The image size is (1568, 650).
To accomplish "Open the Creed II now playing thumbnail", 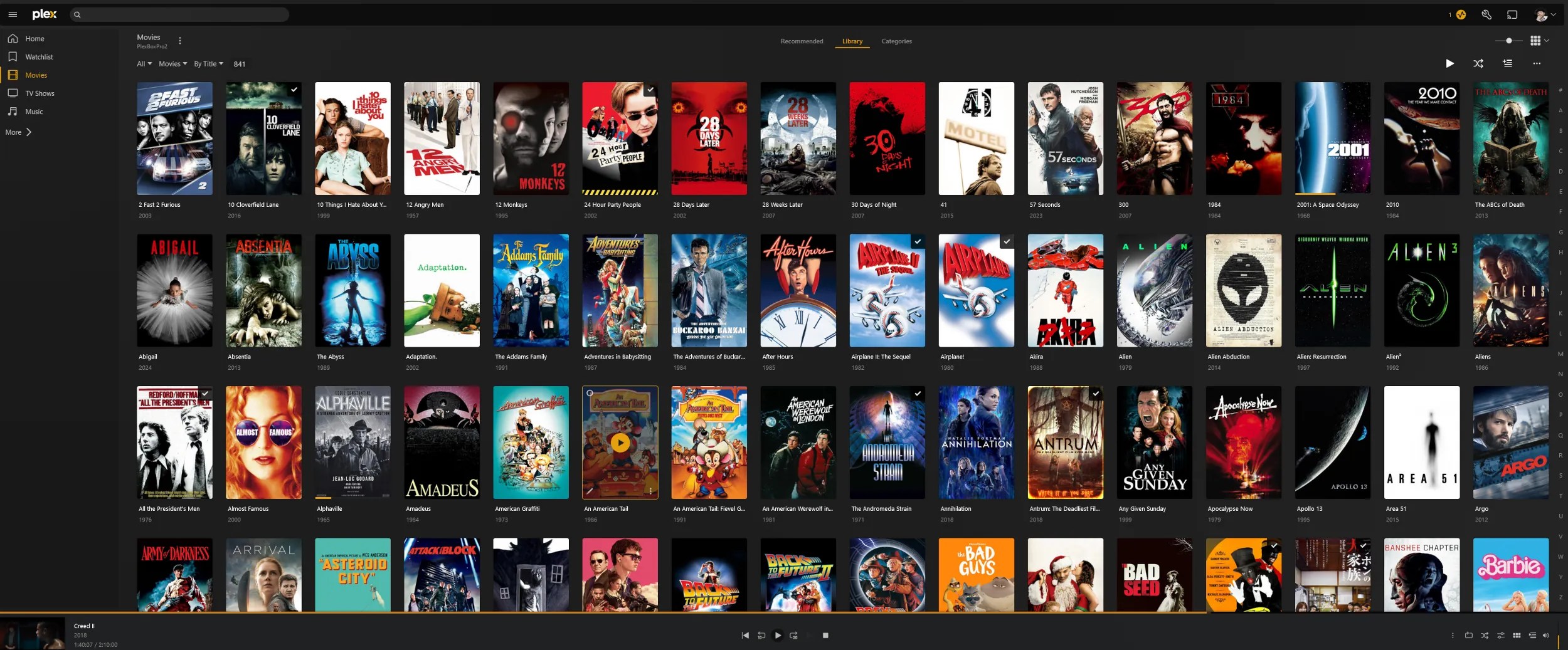I will point(33,633).
